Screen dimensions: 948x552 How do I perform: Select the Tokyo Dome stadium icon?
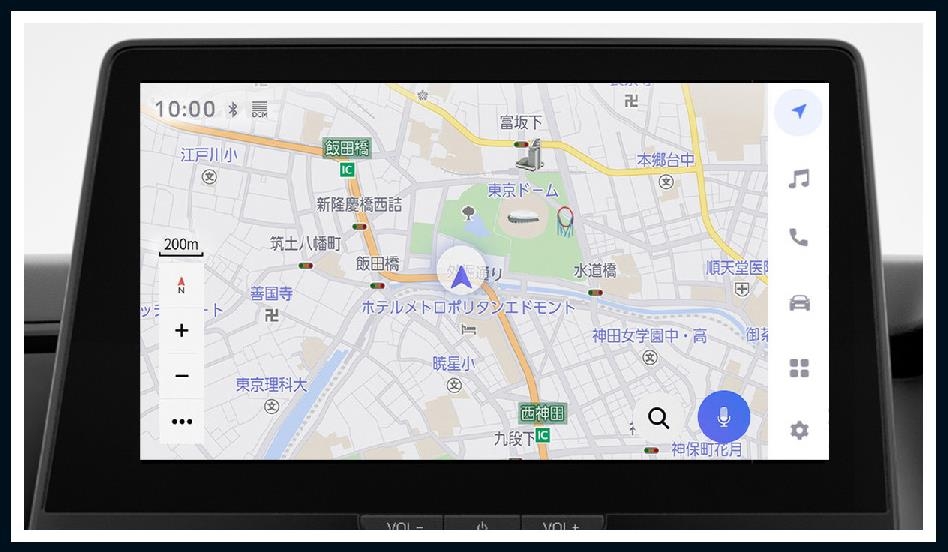point(525,219)
